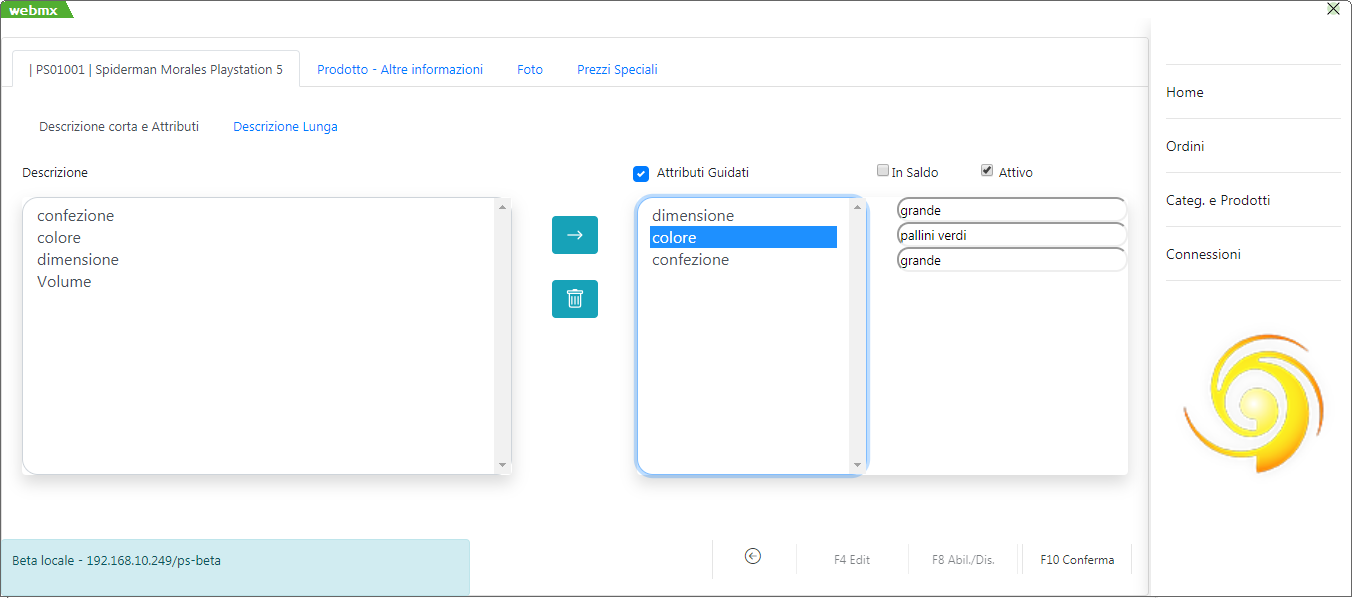The height and width of the screenshot is (598, 1352).
Task: Click the pallini verdi input field
Action: click(x=1010, y=236)
